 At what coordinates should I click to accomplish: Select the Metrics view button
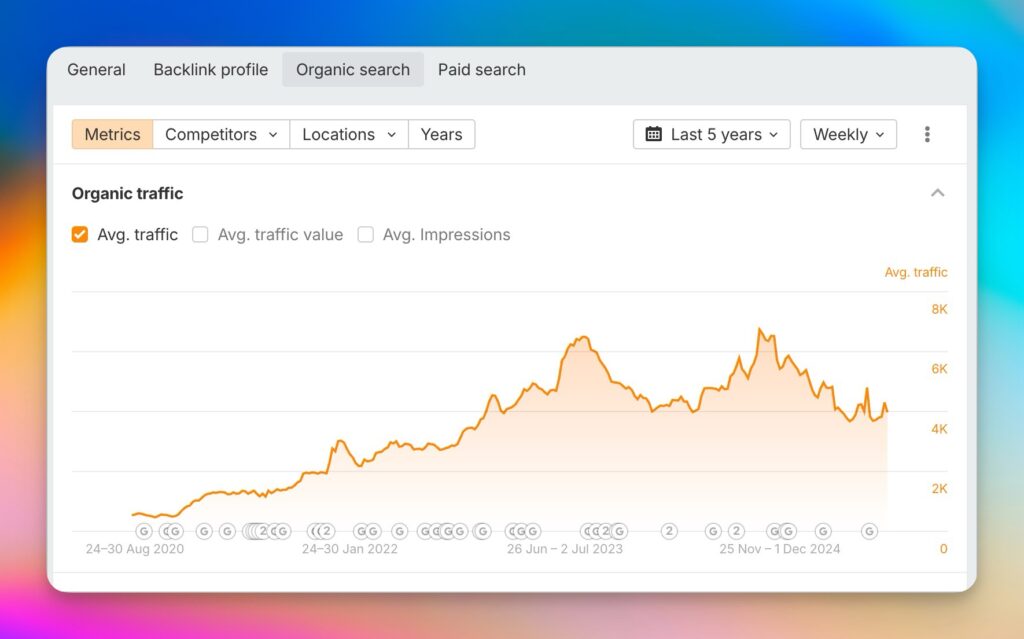coord(112,134)
